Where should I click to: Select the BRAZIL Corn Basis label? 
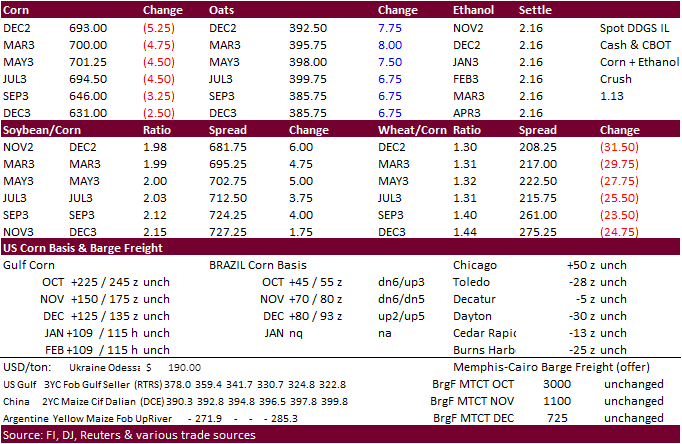pos(257,265)
